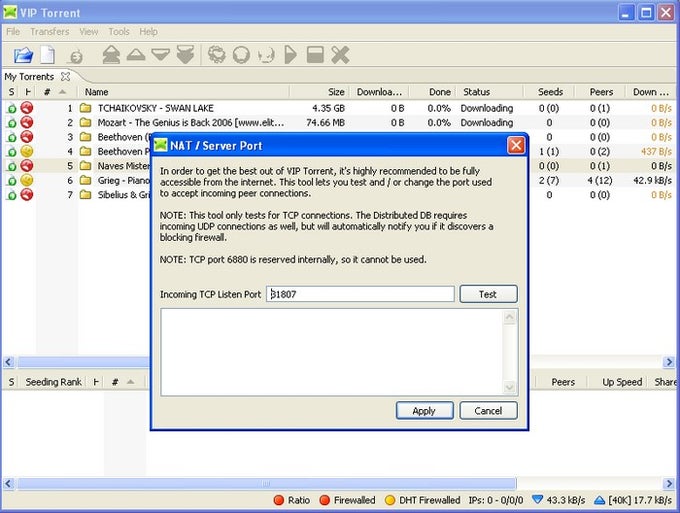Click scroll up arrow in results area
This screenshot has width=680, height=513.
click(x=510, y=317)
